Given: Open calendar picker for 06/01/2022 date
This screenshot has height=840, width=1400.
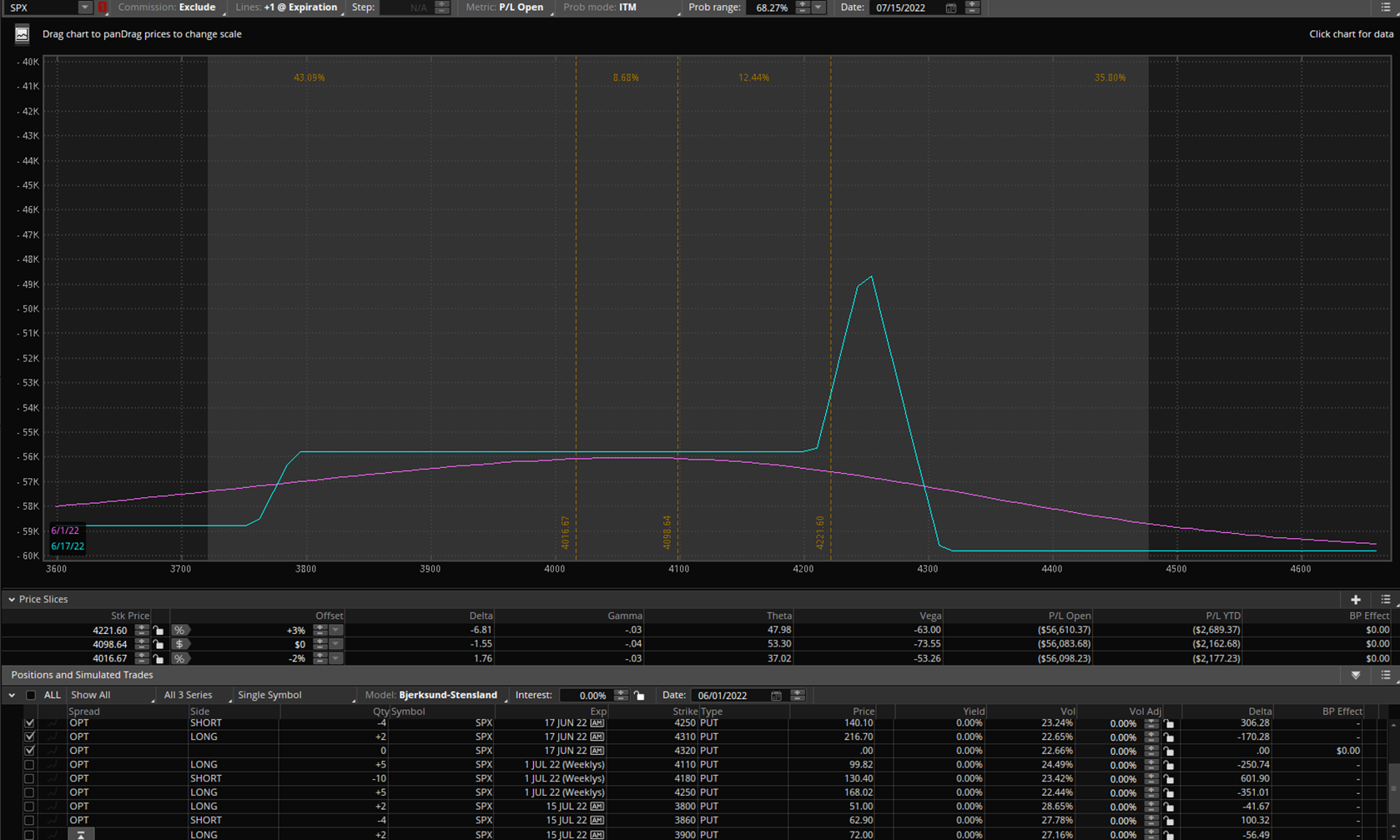Looking at the screenshot, I should point(776,696).
